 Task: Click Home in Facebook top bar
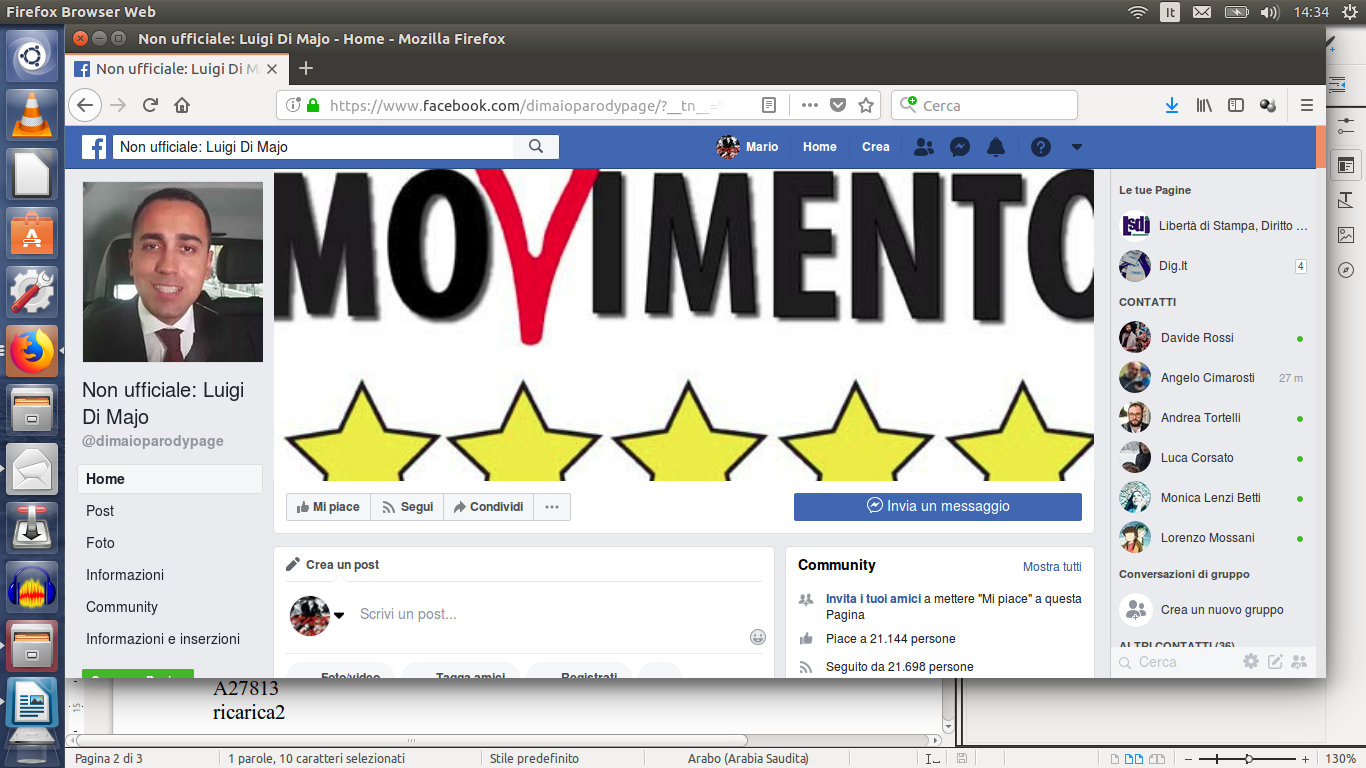click(x=819, y=147)
